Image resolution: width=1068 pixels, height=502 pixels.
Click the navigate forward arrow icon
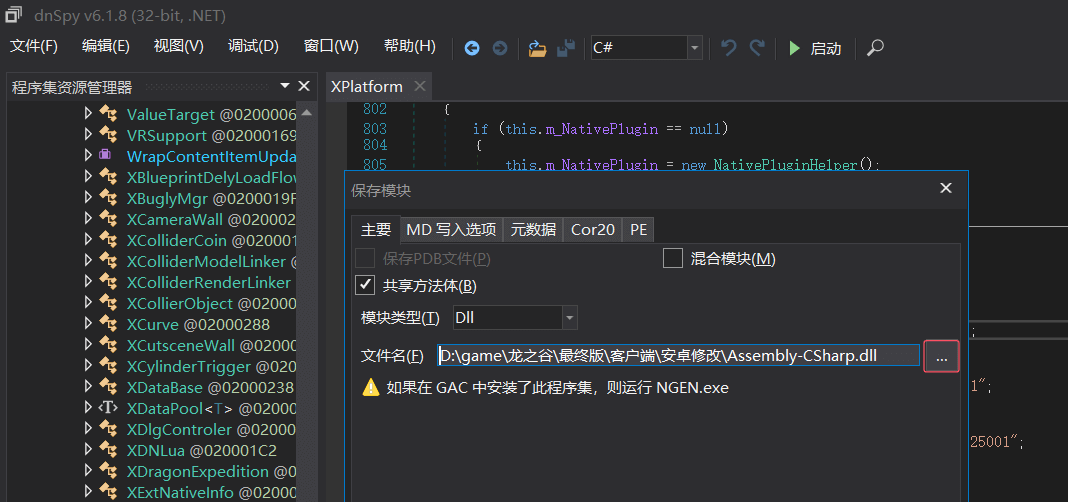point(500,48)
